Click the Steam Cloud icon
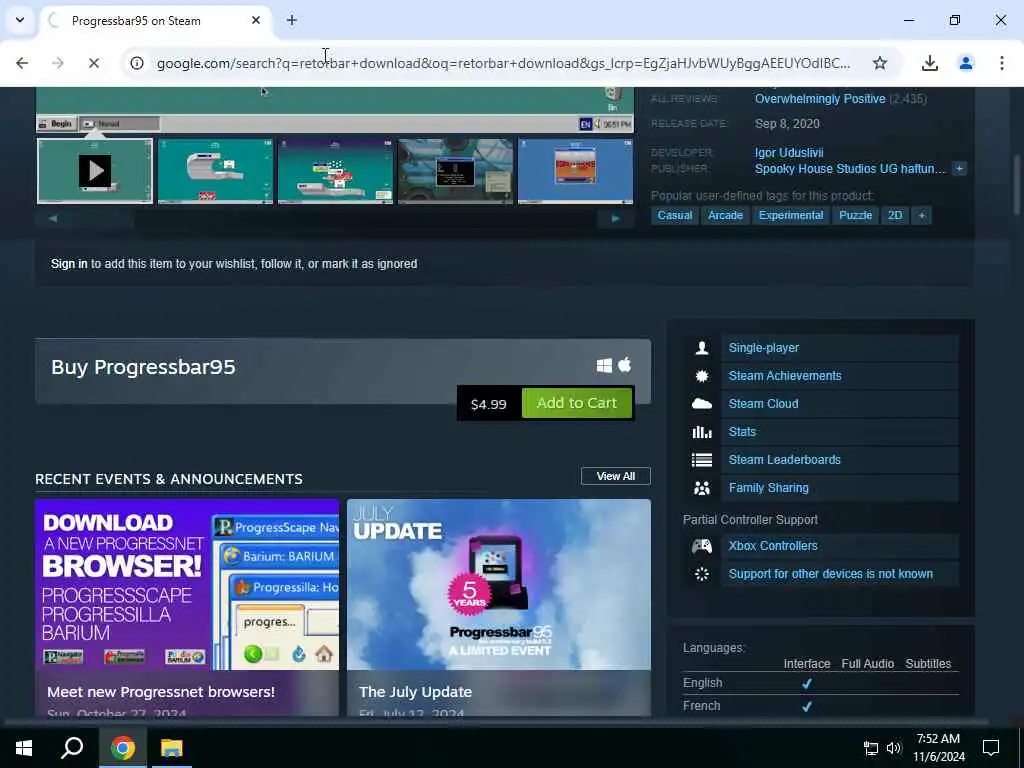The image size is (1024, 768). 702,404
